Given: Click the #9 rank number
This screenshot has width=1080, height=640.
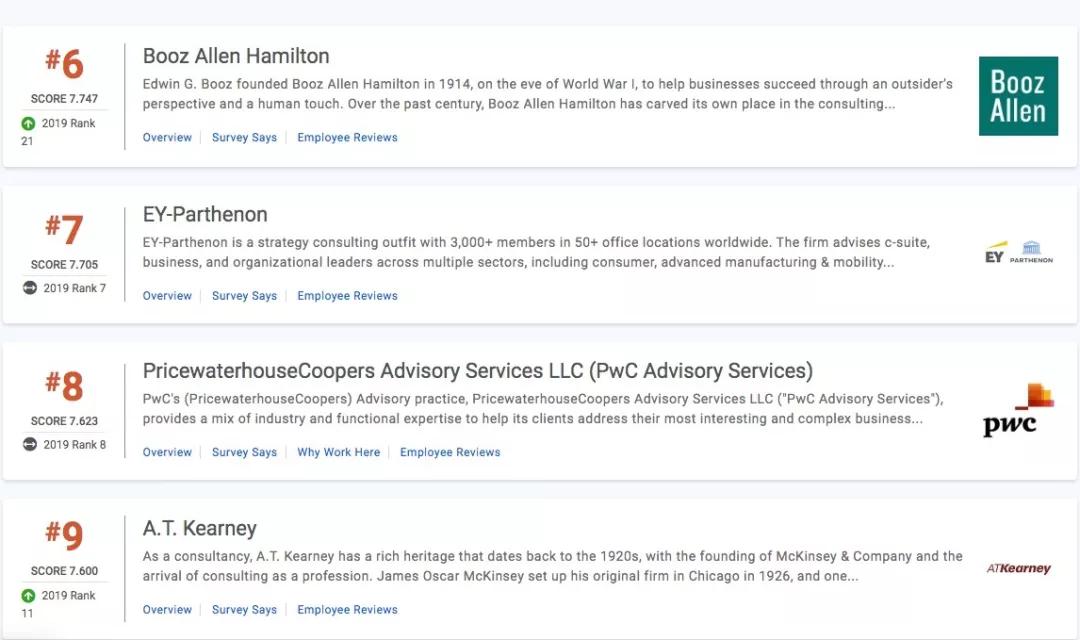Looking at the screenshot, I should coord(64,536).
